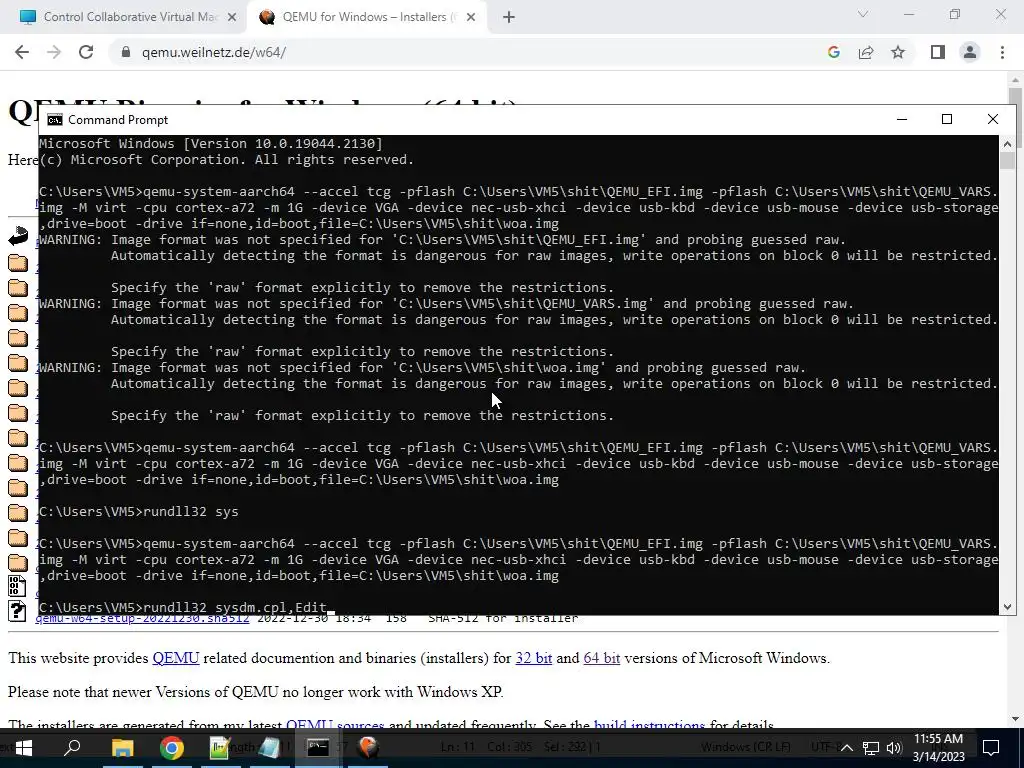The image size is (1024, 768).
Task: Go back using browser back arrow
Action: pos(22,52)
